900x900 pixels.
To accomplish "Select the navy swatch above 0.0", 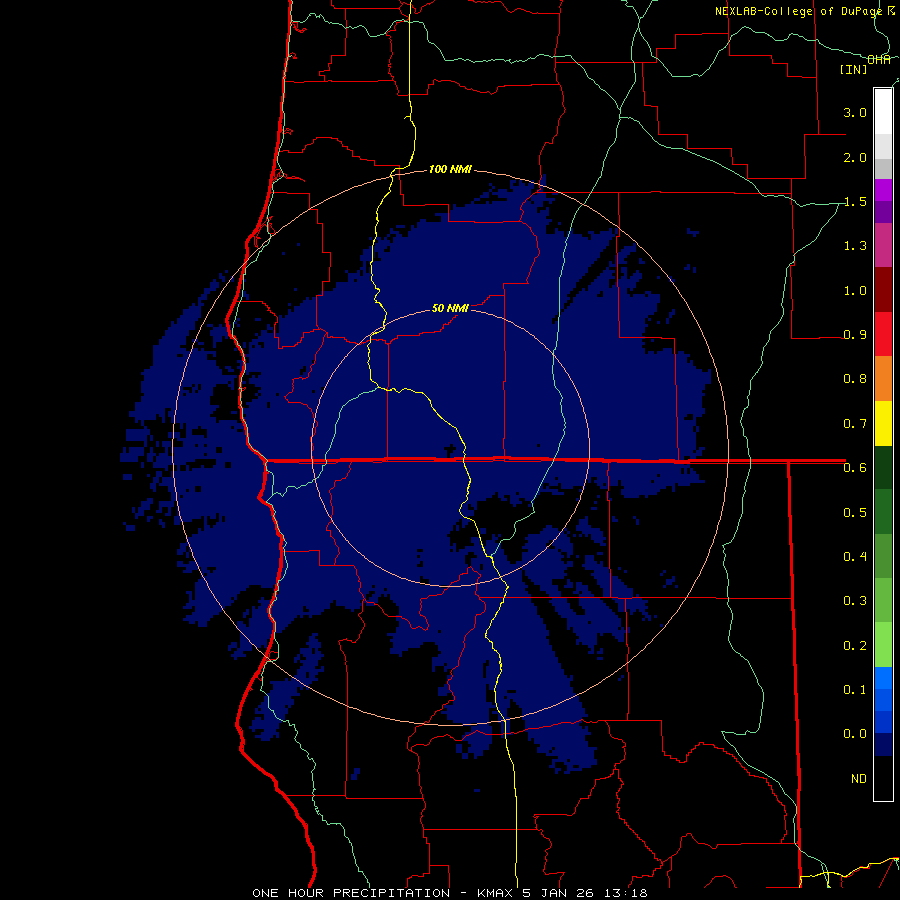I will click(x=883, y=744).
